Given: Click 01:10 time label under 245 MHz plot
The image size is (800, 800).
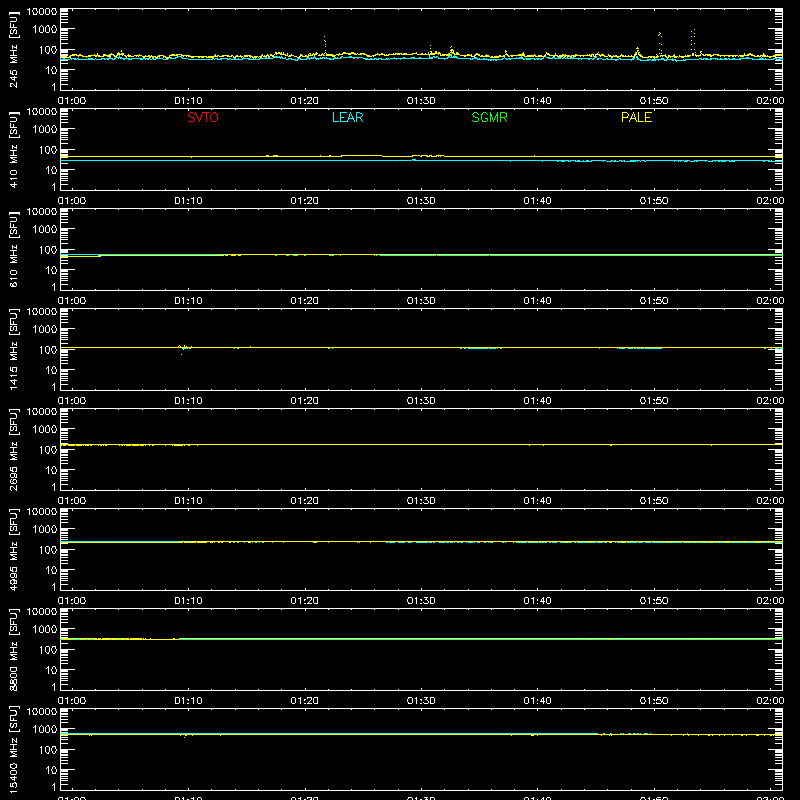Looking at the screenshot, I should pos(188,101).
